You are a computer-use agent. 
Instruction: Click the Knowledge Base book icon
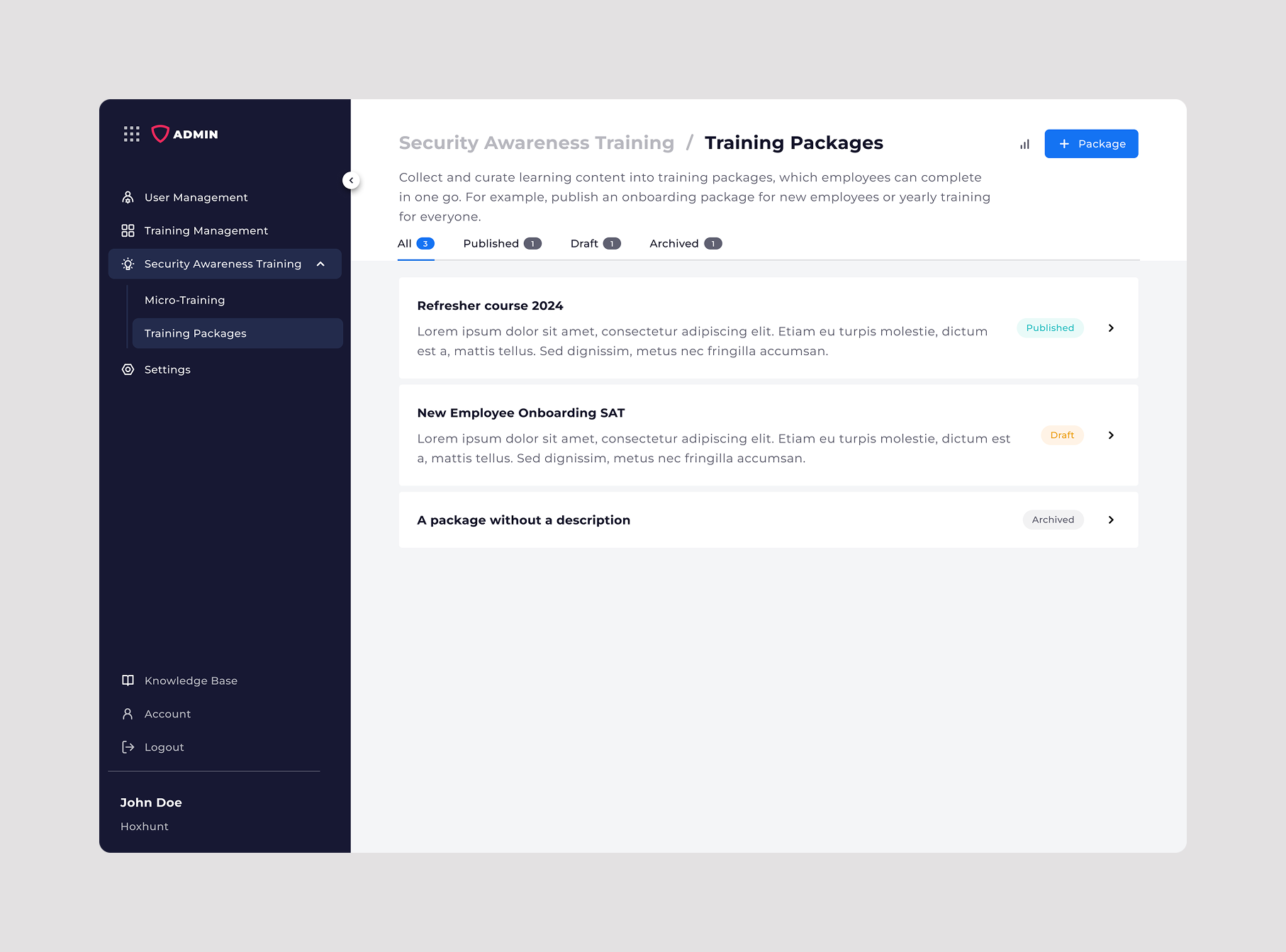tap(128, 681)
